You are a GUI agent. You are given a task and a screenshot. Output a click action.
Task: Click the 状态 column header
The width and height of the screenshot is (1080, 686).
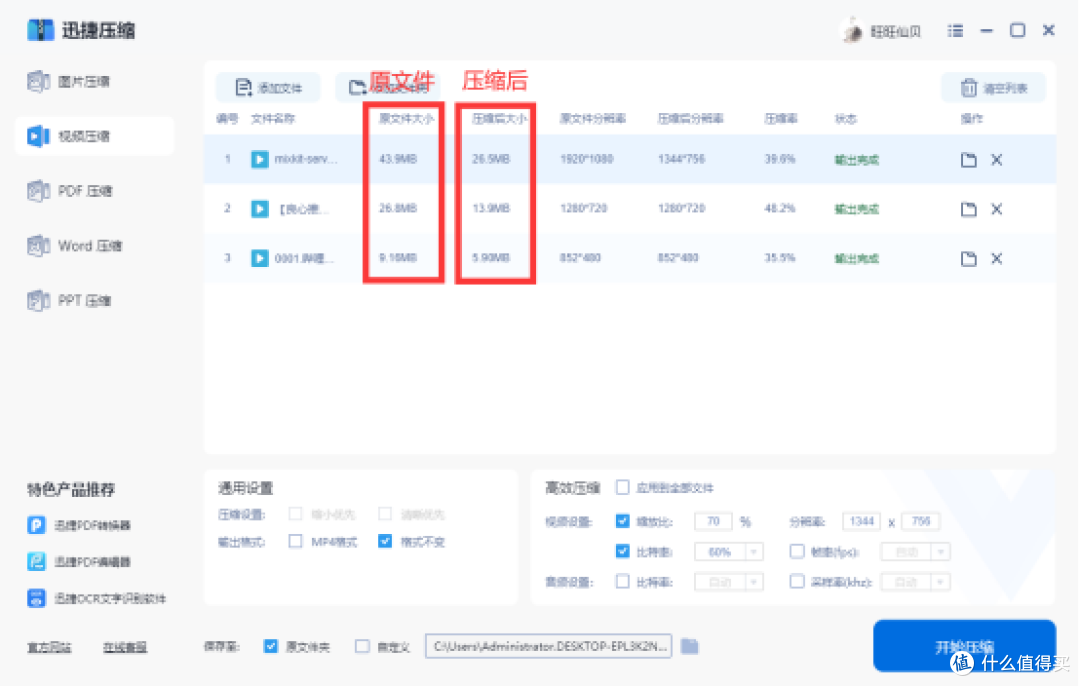846,118
